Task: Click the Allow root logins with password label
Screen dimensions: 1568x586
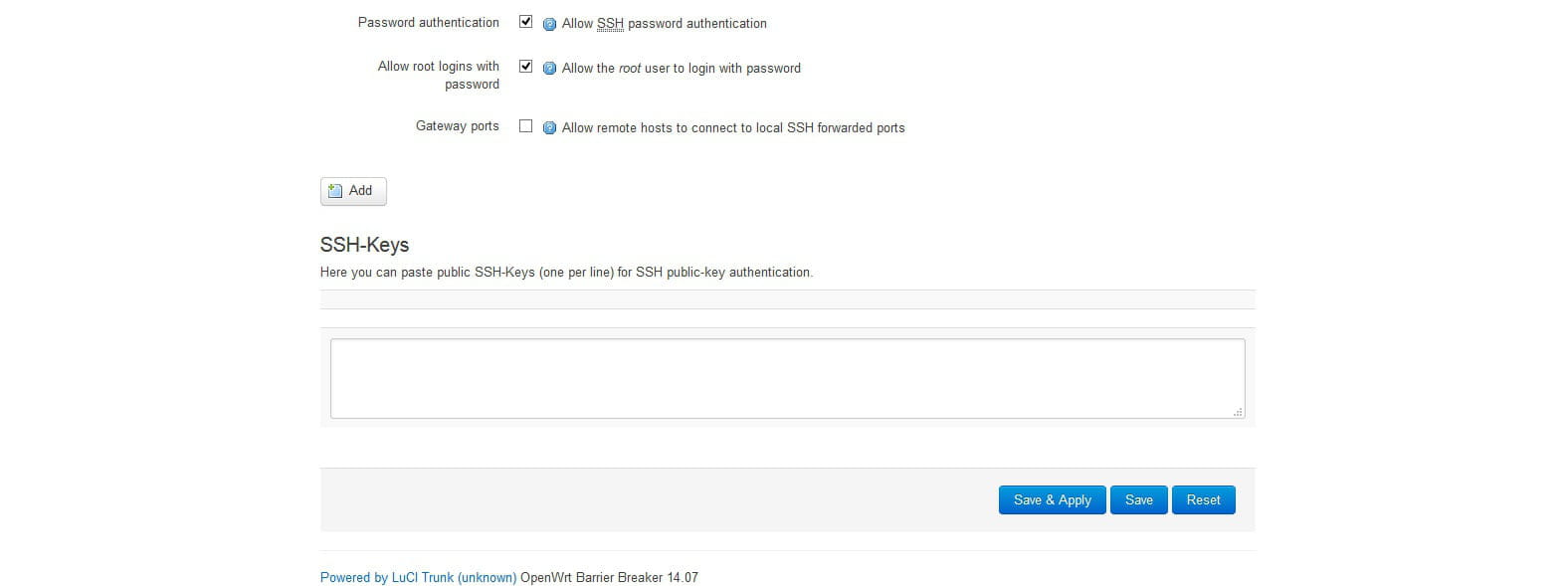Action: [439, 75]
